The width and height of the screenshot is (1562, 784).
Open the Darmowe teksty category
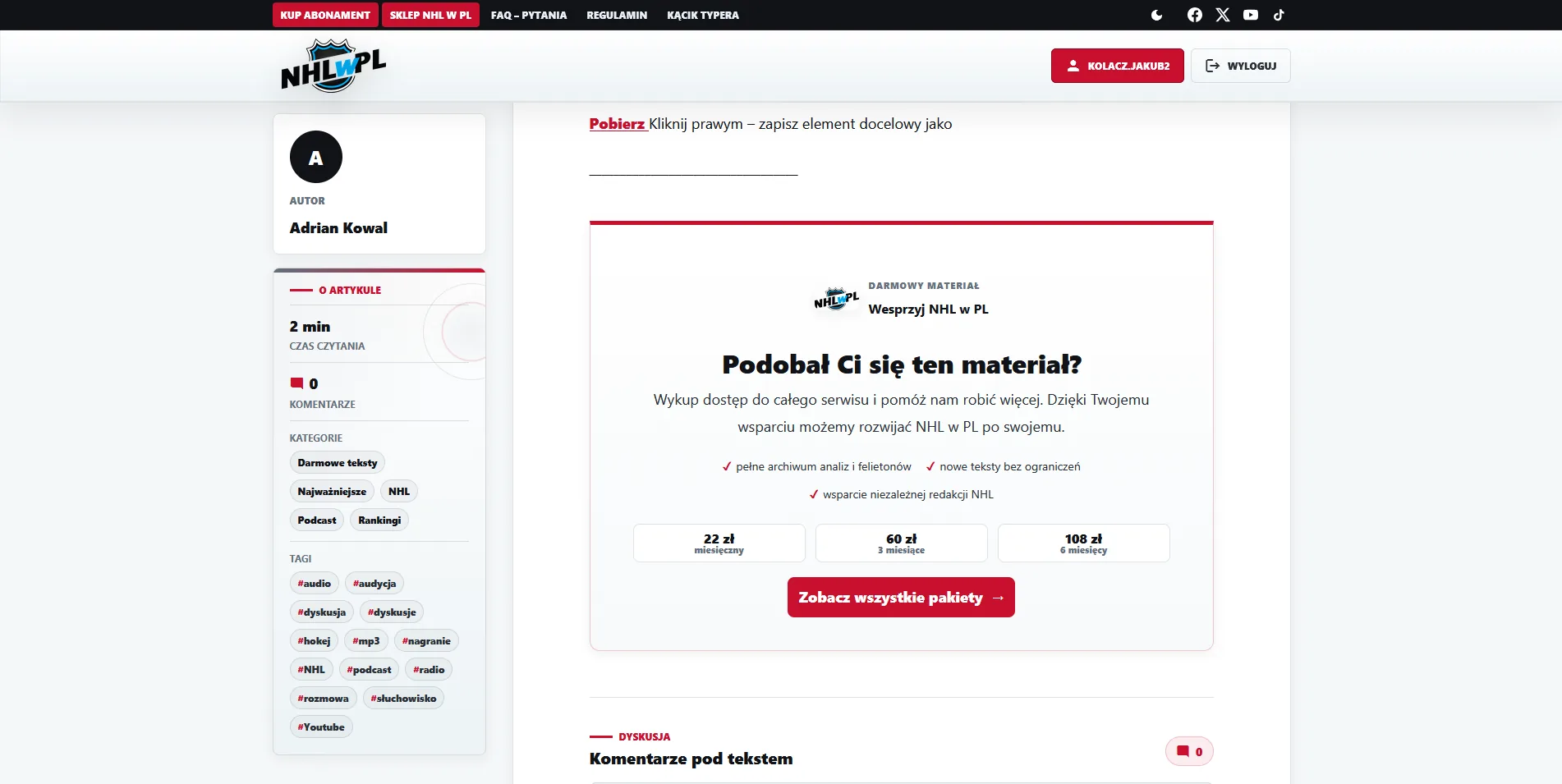338,463
